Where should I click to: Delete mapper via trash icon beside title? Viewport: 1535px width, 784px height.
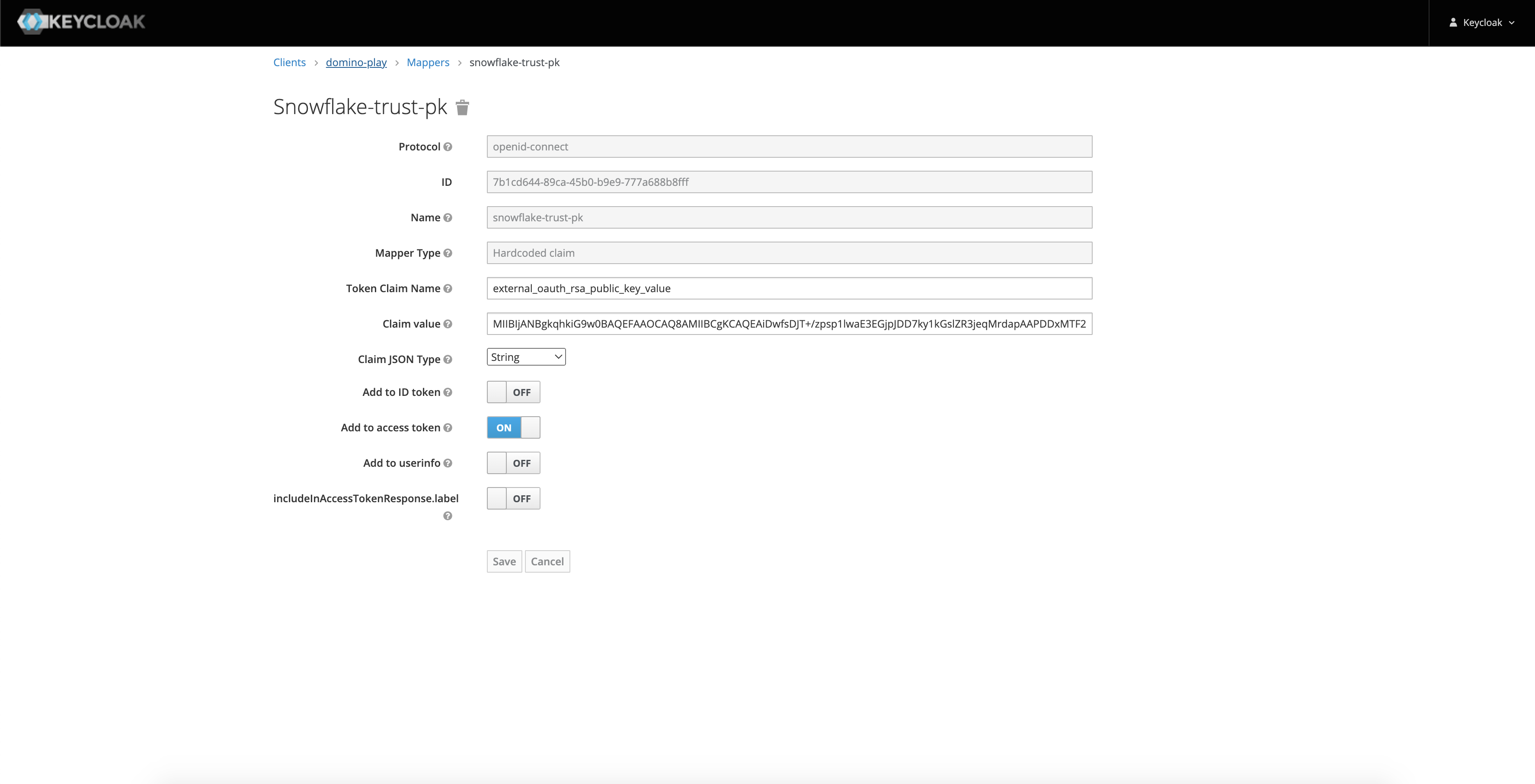tap(462, 107)
